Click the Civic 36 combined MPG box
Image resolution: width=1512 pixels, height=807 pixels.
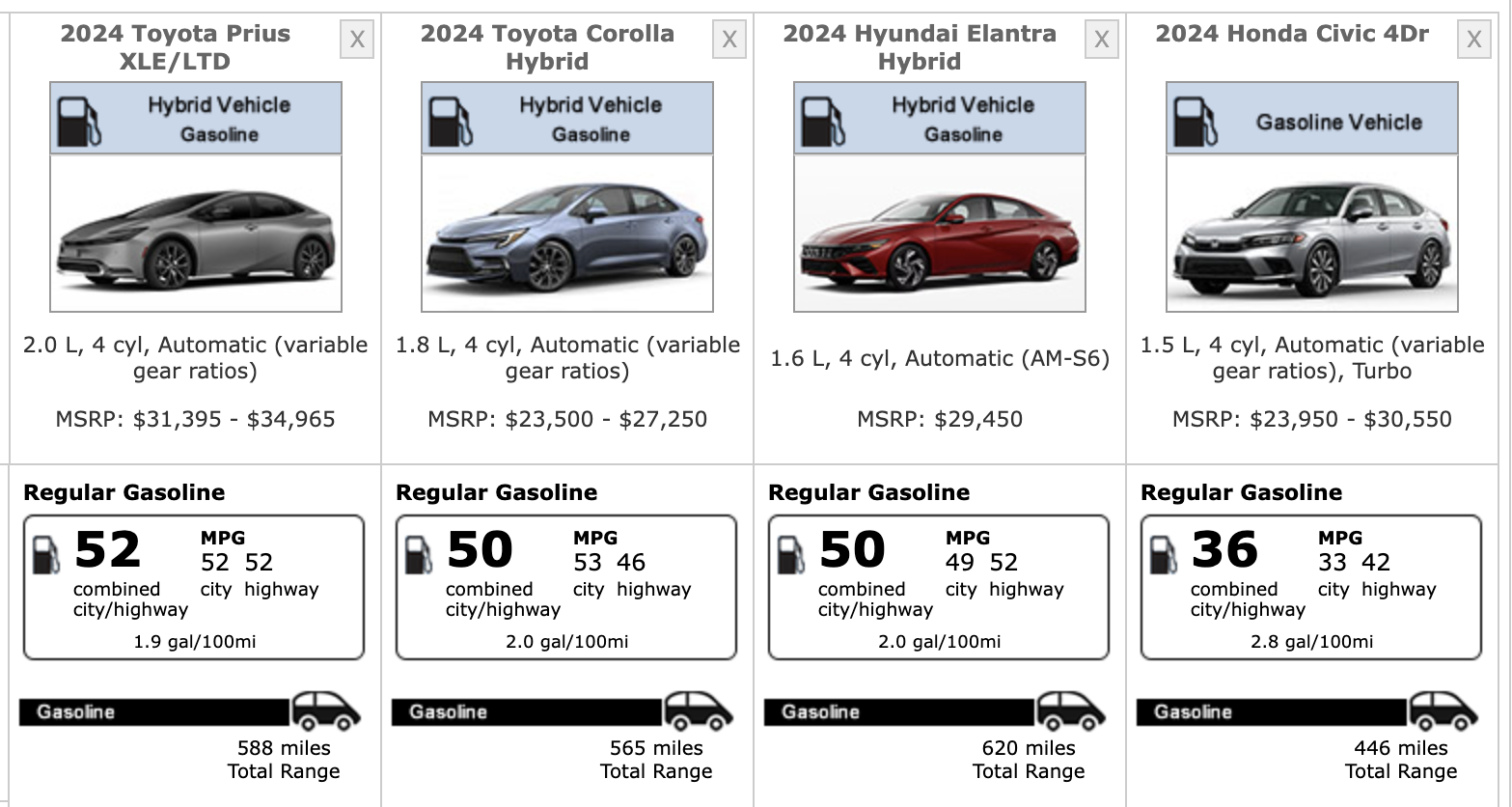pos(1310,587)
